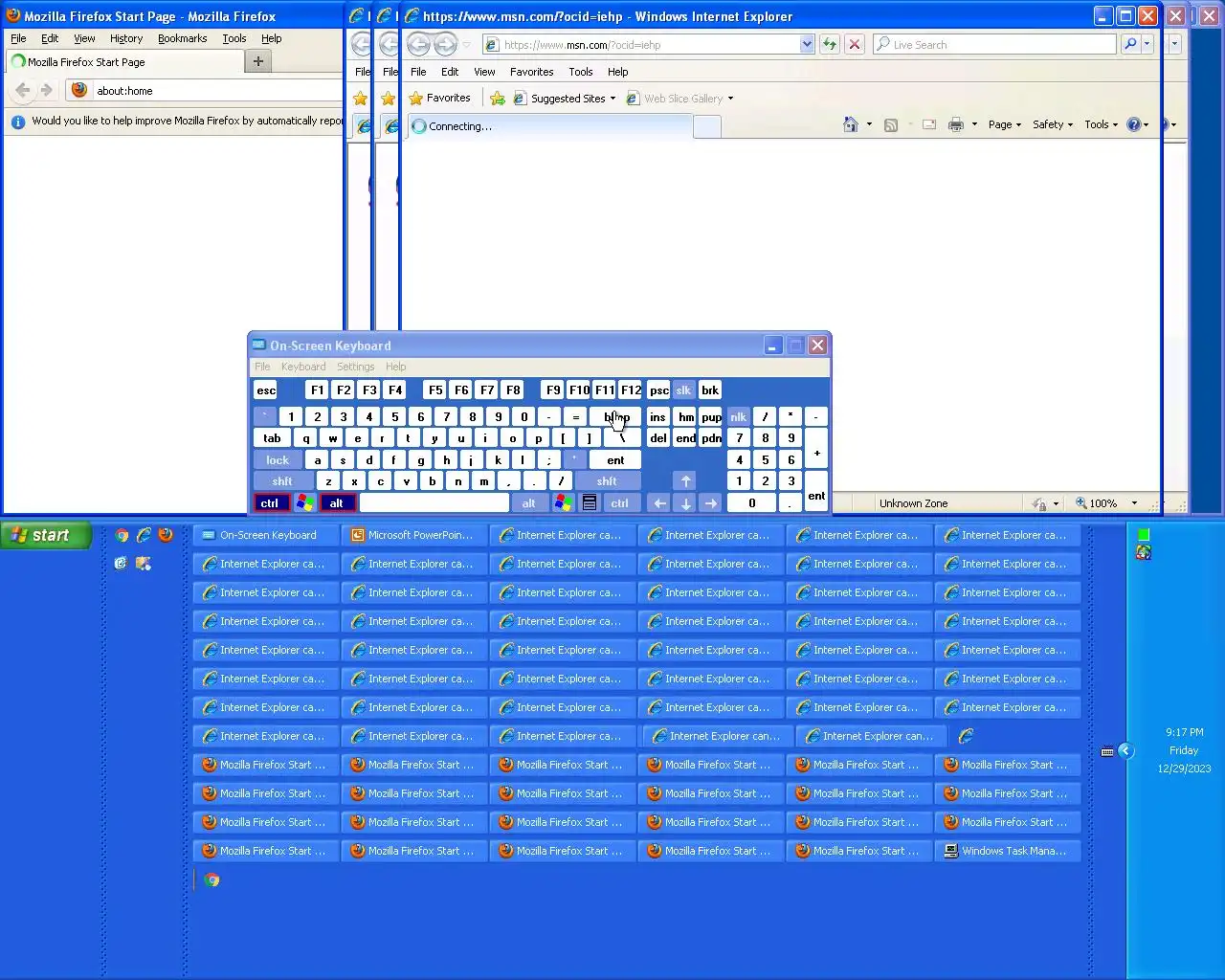Click the spacebar on On-Screen Keyboard
This screenshot has width=1225, height=980.
tap(434, 502)
